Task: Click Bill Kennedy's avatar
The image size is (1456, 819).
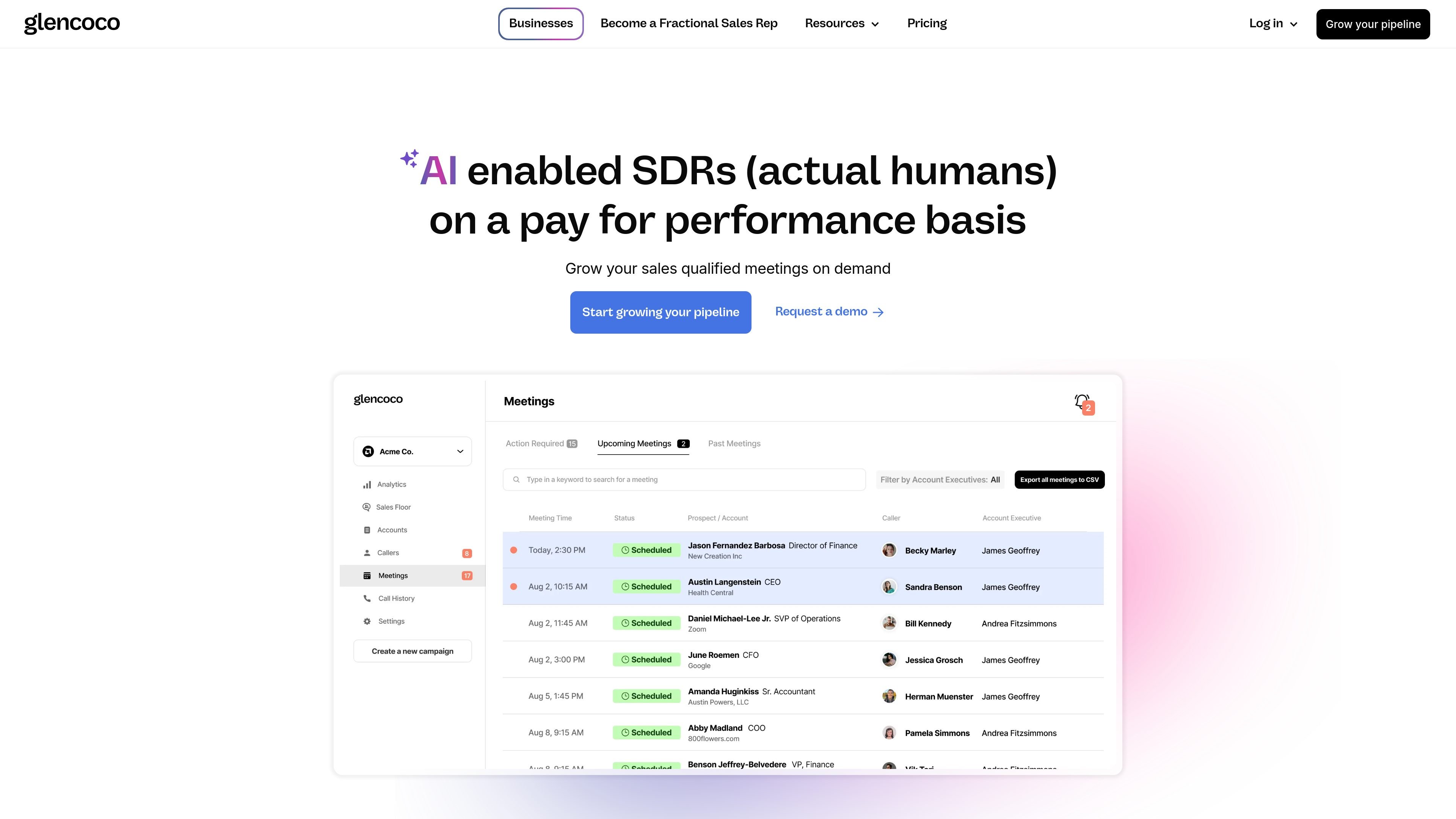Action: tap(889, 623)
